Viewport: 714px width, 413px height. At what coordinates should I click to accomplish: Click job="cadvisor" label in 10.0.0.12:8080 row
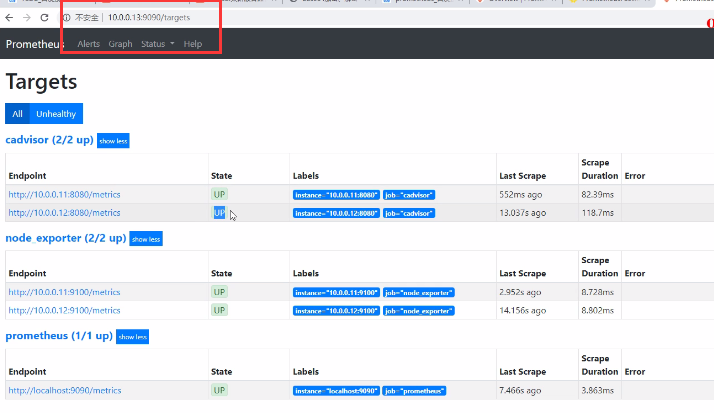point(409,213)
